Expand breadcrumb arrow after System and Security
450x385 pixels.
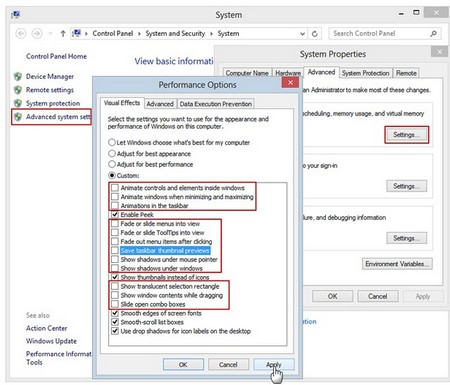coord(211,34)
